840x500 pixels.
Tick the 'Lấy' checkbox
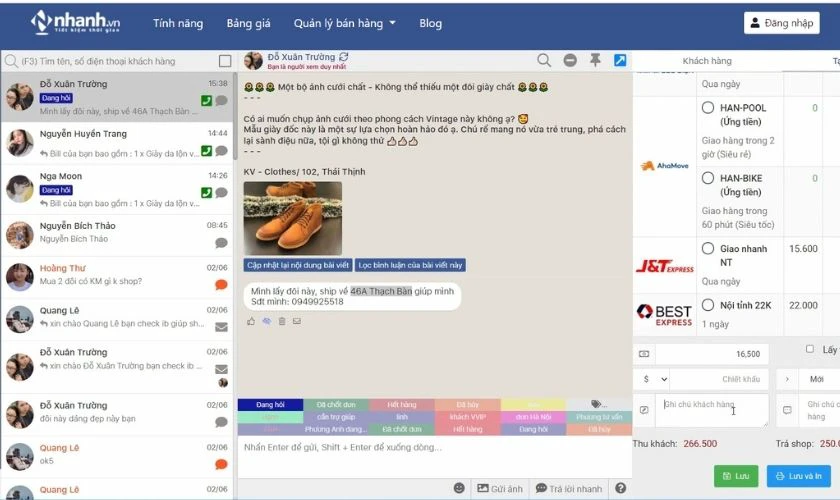point(809,349)
